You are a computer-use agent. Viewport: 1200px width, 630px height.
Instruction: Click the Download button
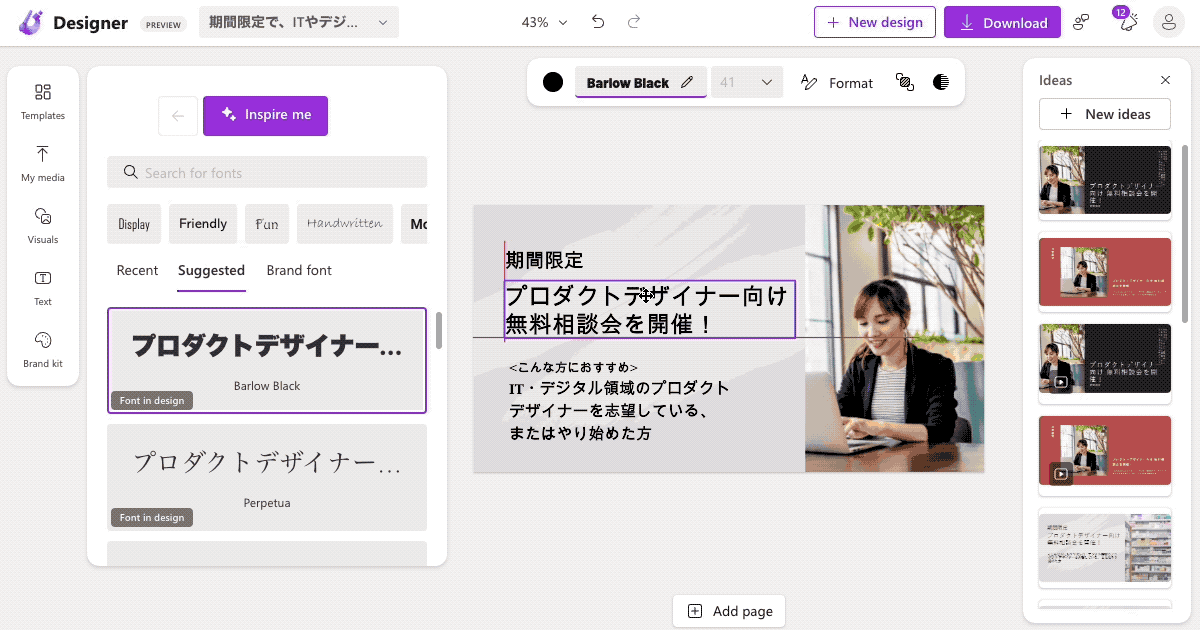click(x=1002, y=21)
